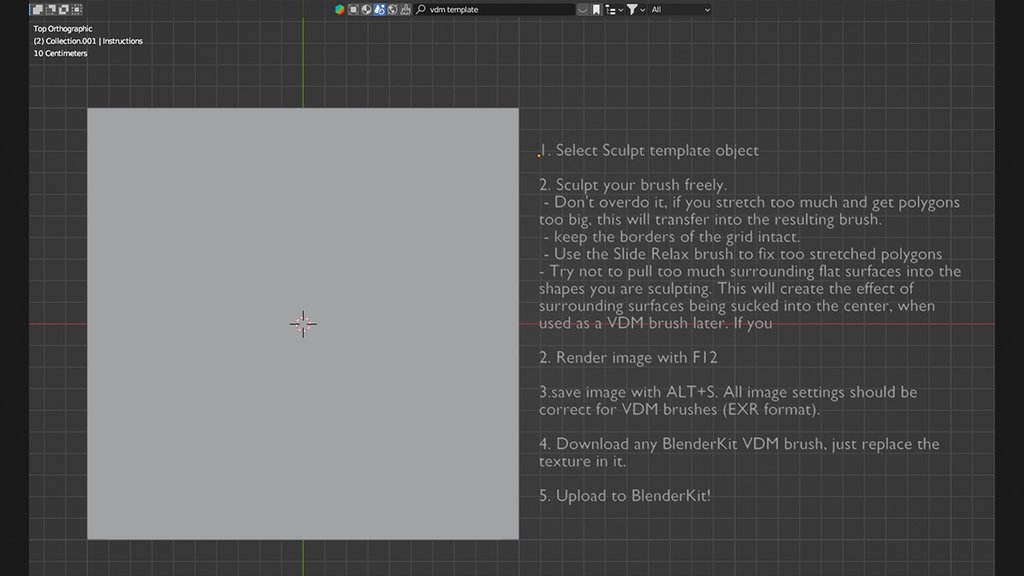1024x576 pixels.
Task: Open the BlenderKit logo menu
Action: (x=338, y=9)
